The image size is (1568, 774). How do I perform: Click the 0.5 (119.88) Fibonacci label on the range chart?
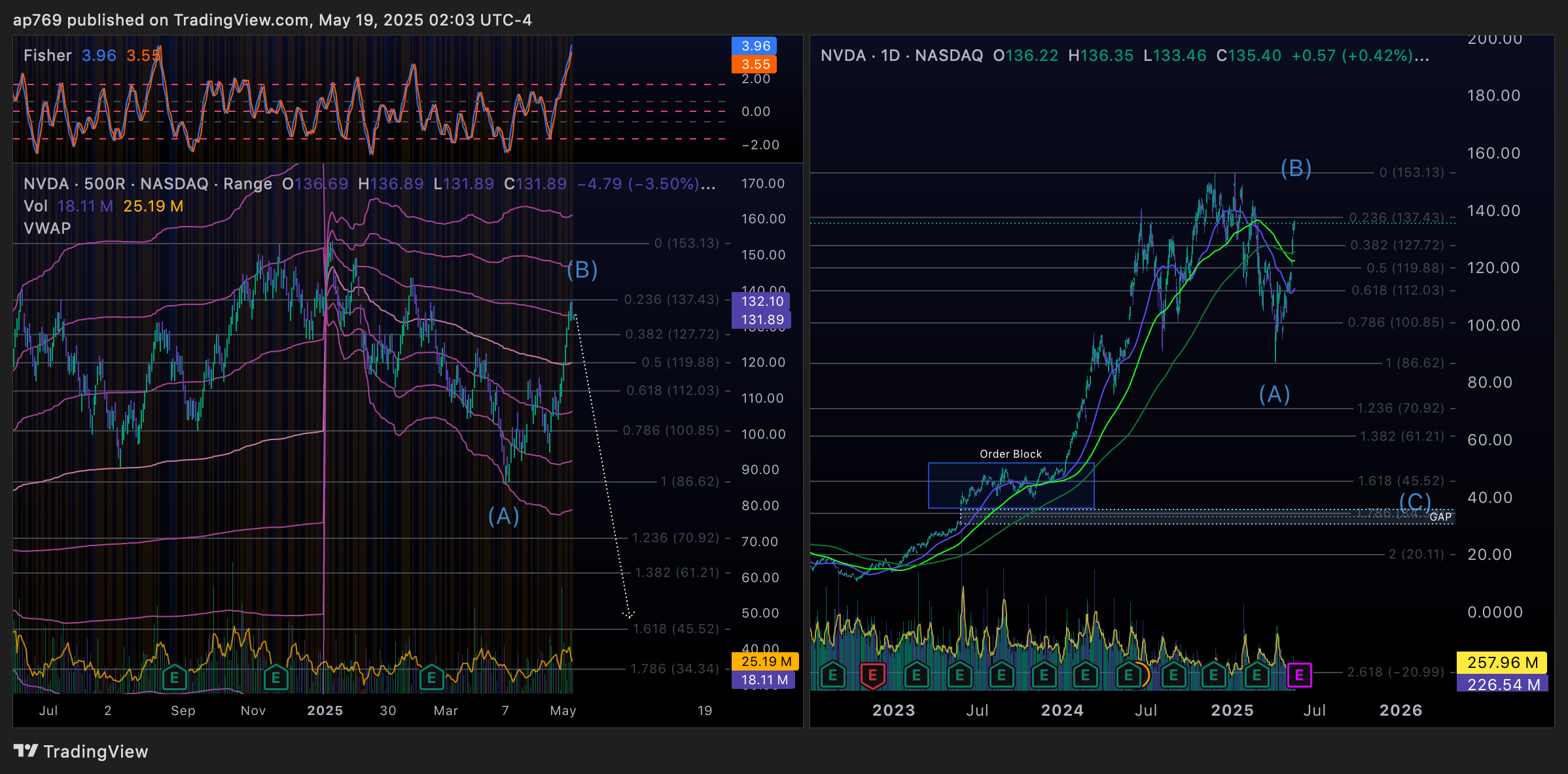click(680, 363)
